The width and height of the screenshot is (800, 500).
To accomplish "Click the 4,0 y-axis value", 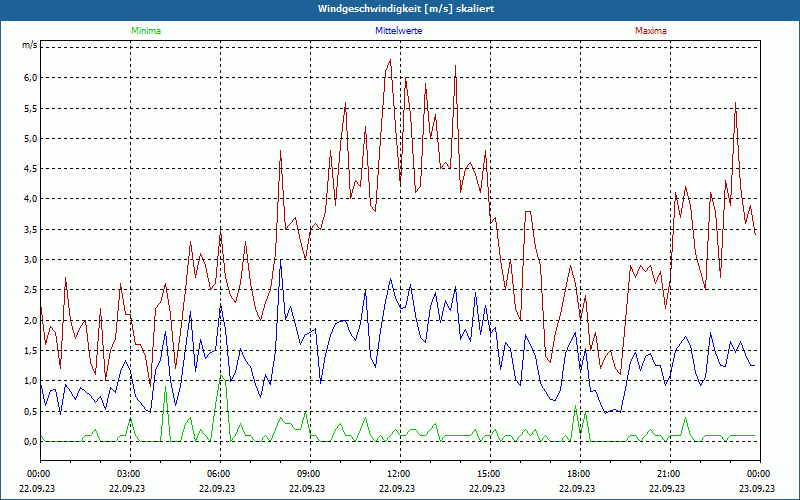I will tap(31, 199).
